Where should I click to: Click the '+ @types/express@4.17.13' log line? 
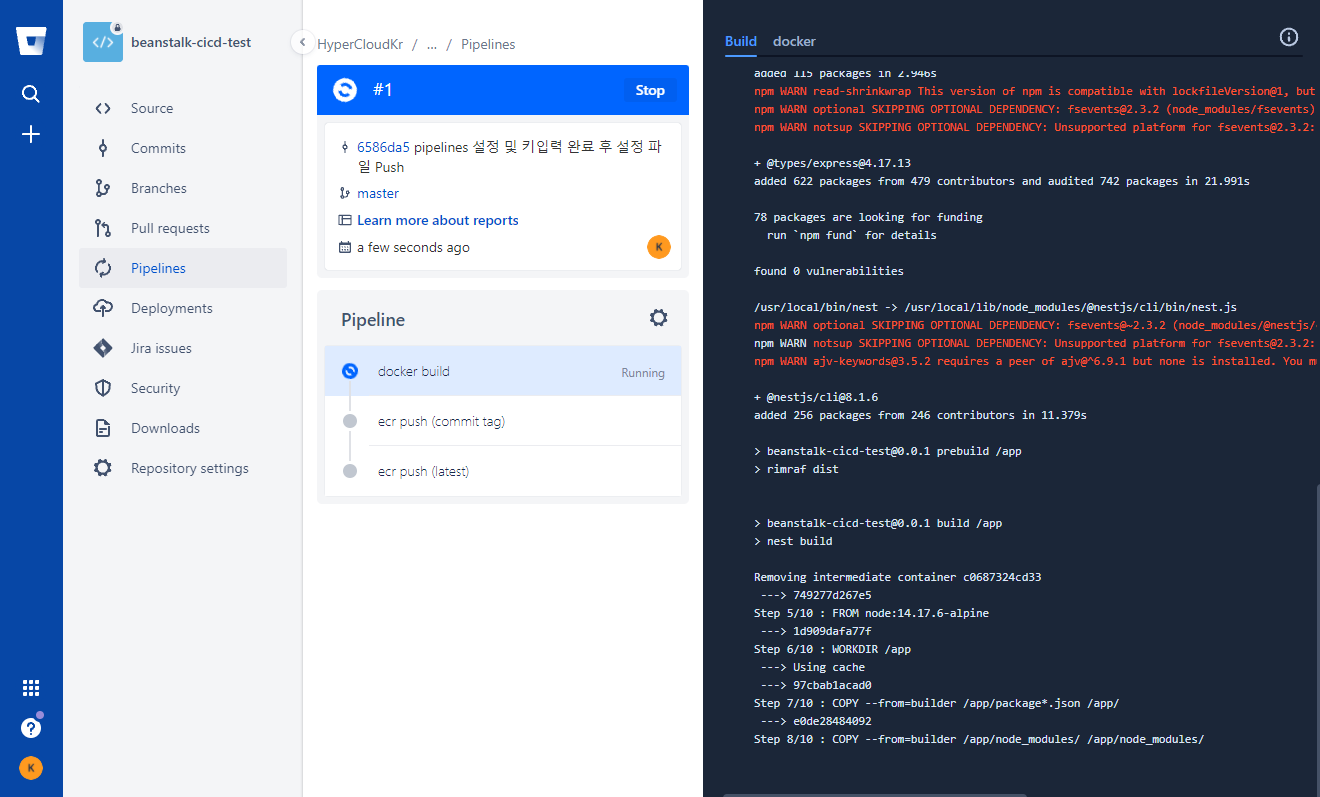(832, 163)
